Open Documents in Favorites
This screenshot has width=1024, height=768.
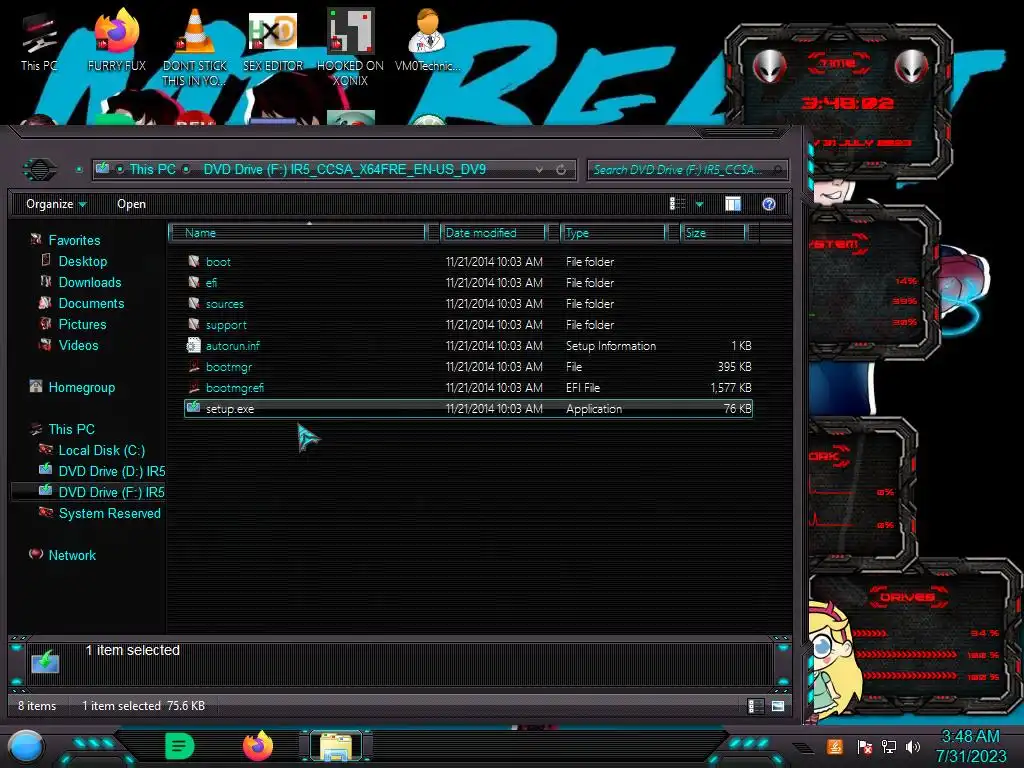(91, 303)
